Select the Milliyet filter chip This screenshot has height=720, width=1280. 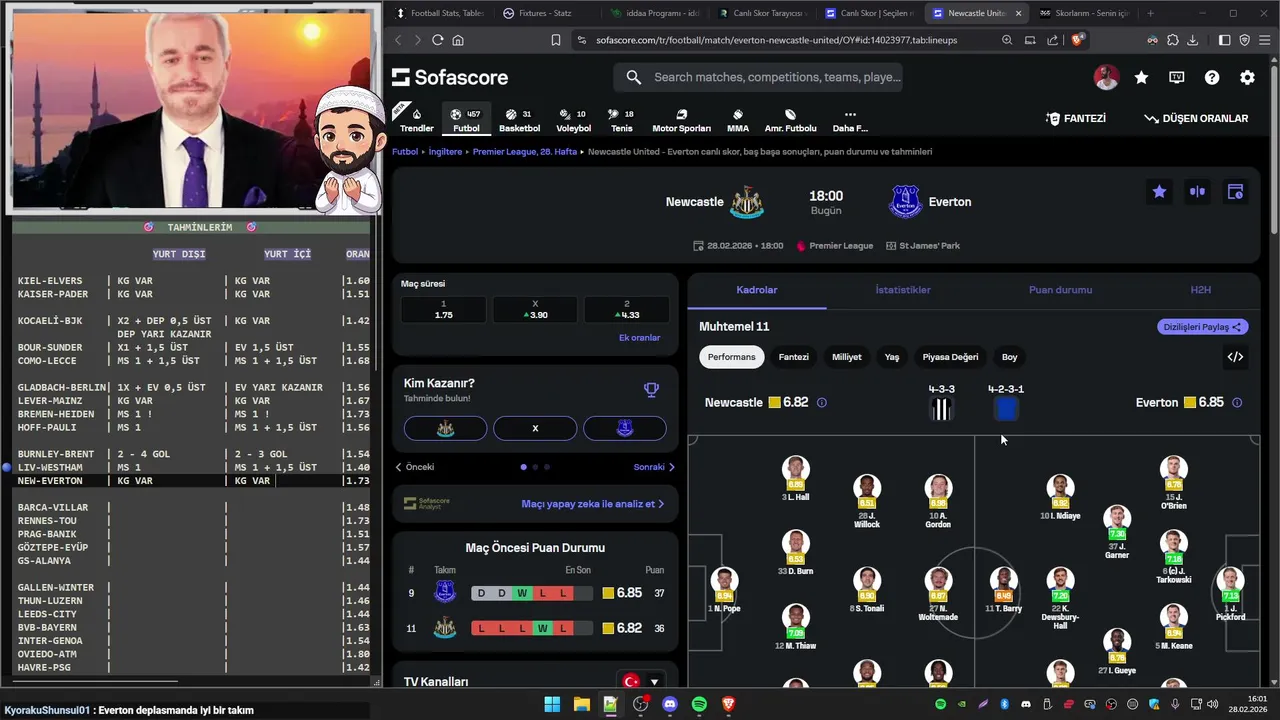(847, 357)
